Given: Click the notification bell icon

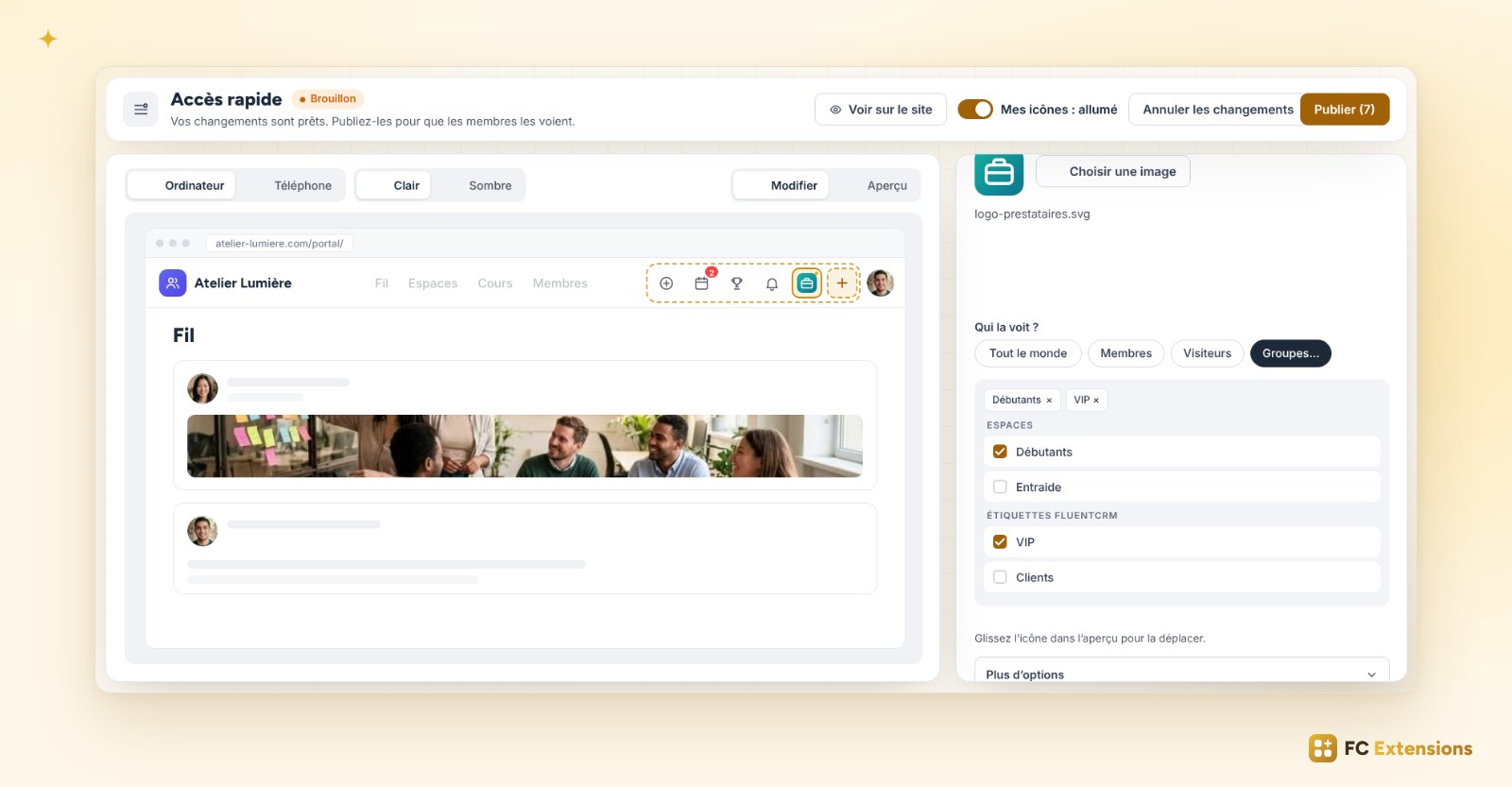Looking at the screenshot, I should pos(772,283).
